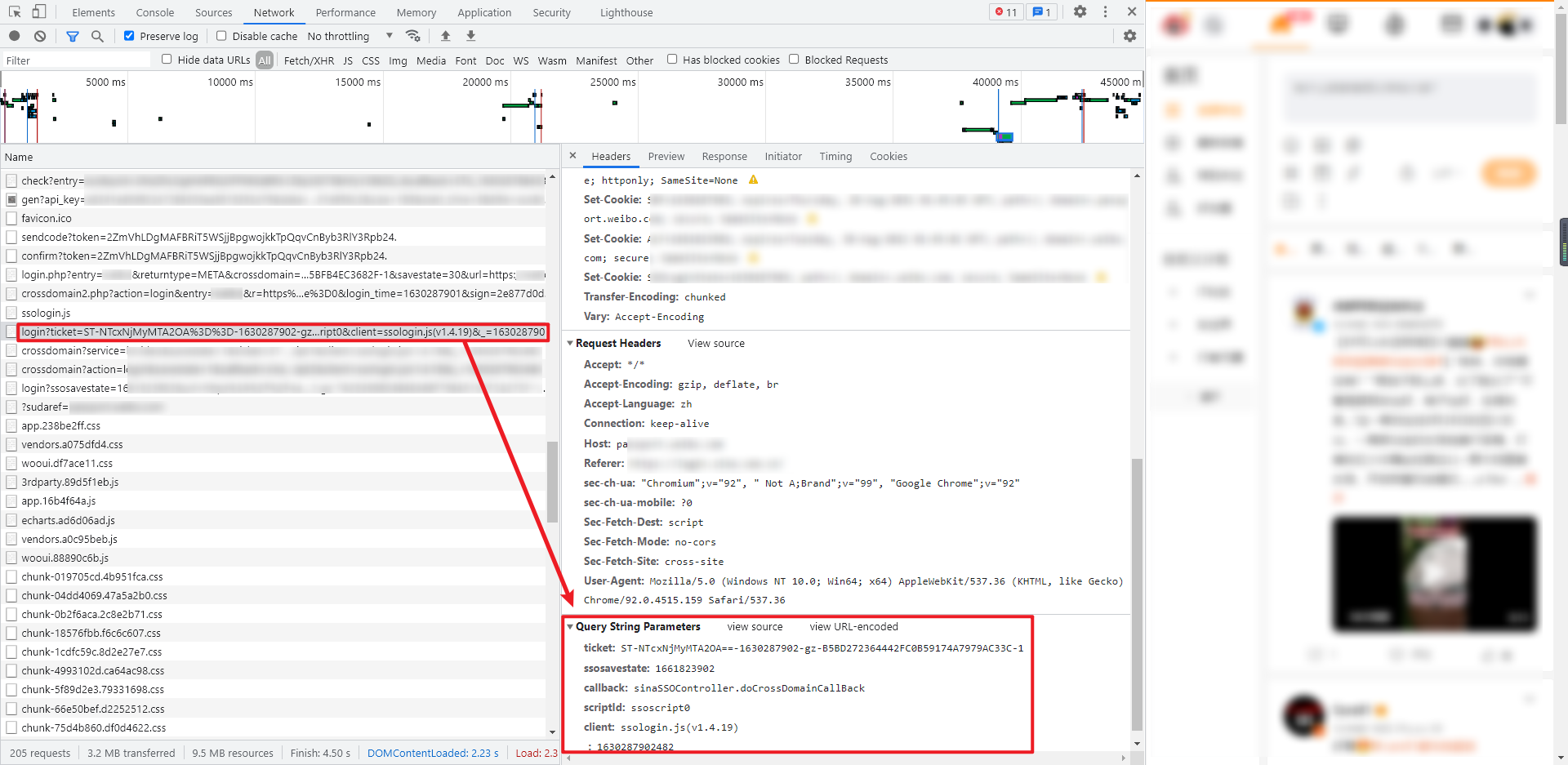Toggle the network filter funnel icon
Screen dimensions: 1568x765
(73, 36)
